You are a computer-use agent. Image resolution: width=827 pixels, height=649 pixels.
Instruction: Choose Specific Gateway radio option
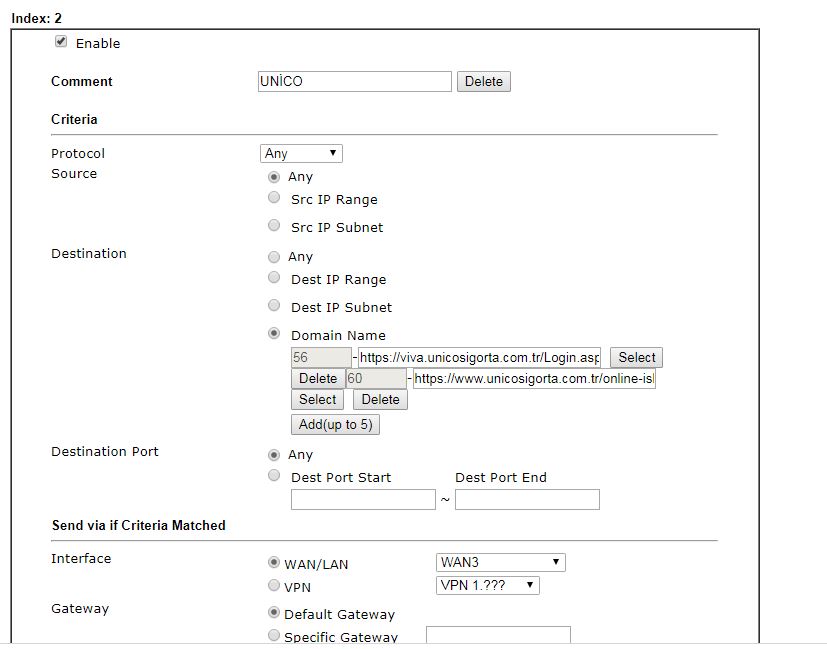pos(274,636)
